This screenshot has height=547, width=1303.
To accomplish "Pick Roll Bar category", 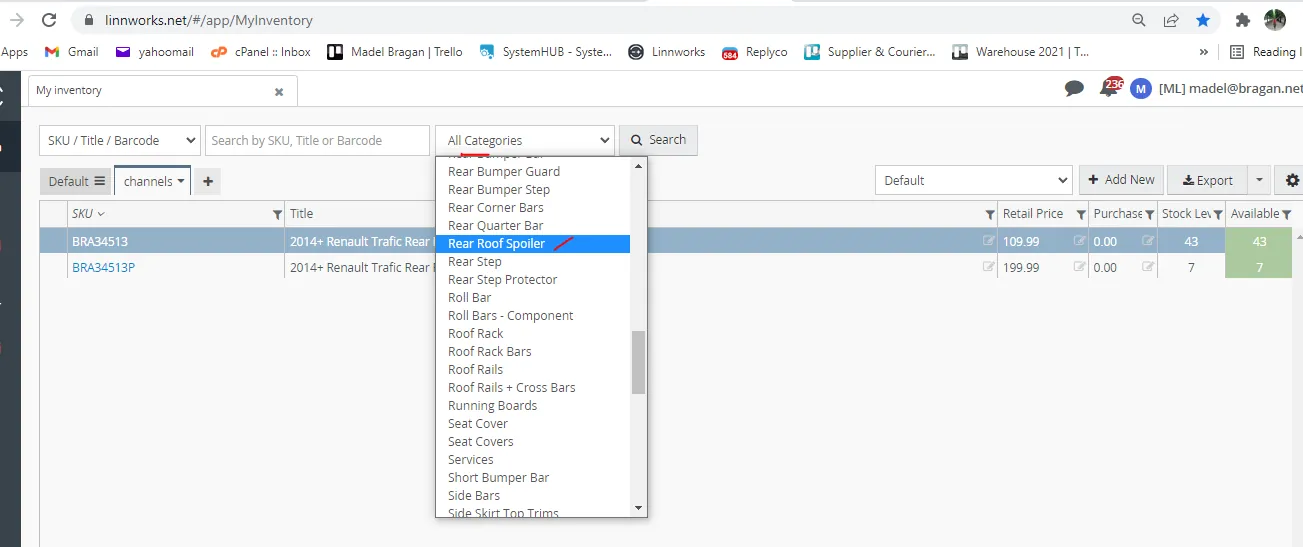I will click(x=470, y=297).
